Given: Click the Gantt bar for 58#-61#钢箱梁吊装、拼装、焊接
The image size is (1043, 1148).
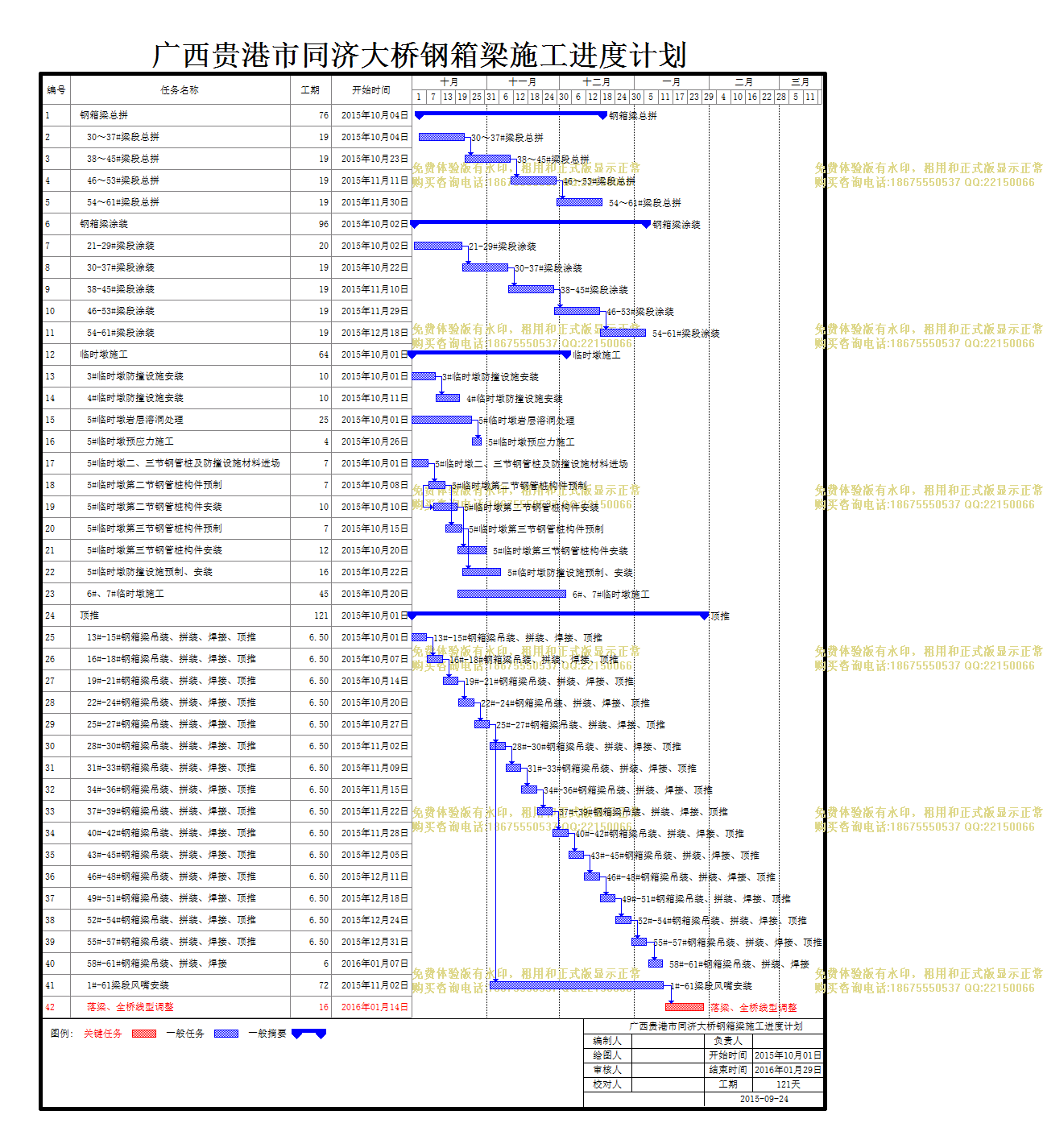Looking at the screenshot, I should tap(656, 964).
